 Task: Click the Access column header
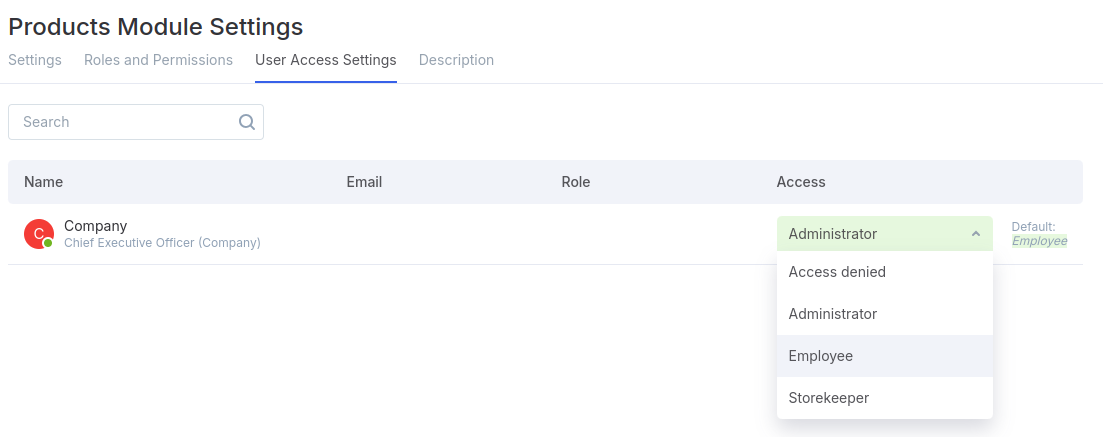(x=801, y=182)
